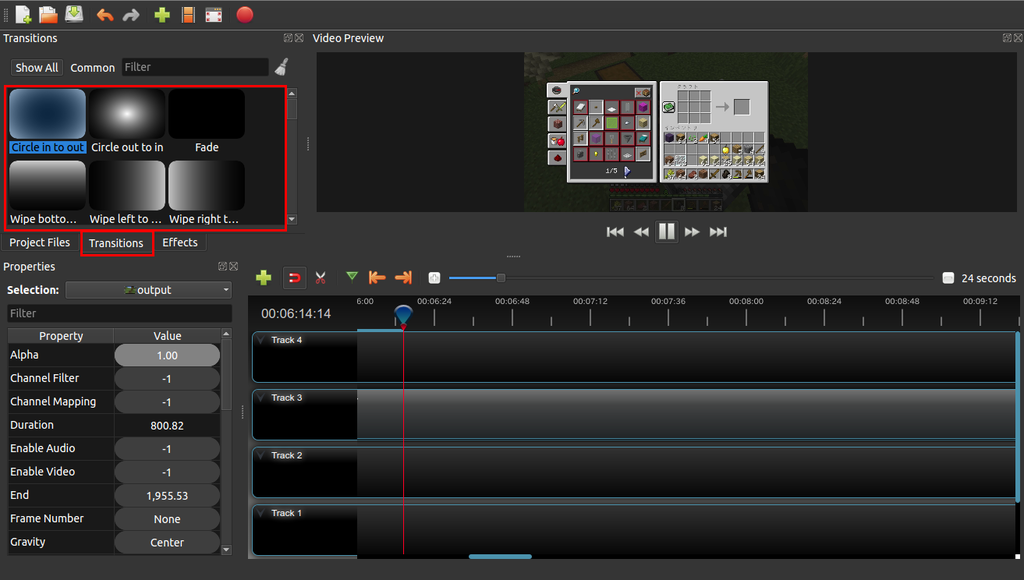Screen dimensions: 1024x580
Task: Click the timeline horizontal scrollbar handle
Action: (x=500, y=556)
